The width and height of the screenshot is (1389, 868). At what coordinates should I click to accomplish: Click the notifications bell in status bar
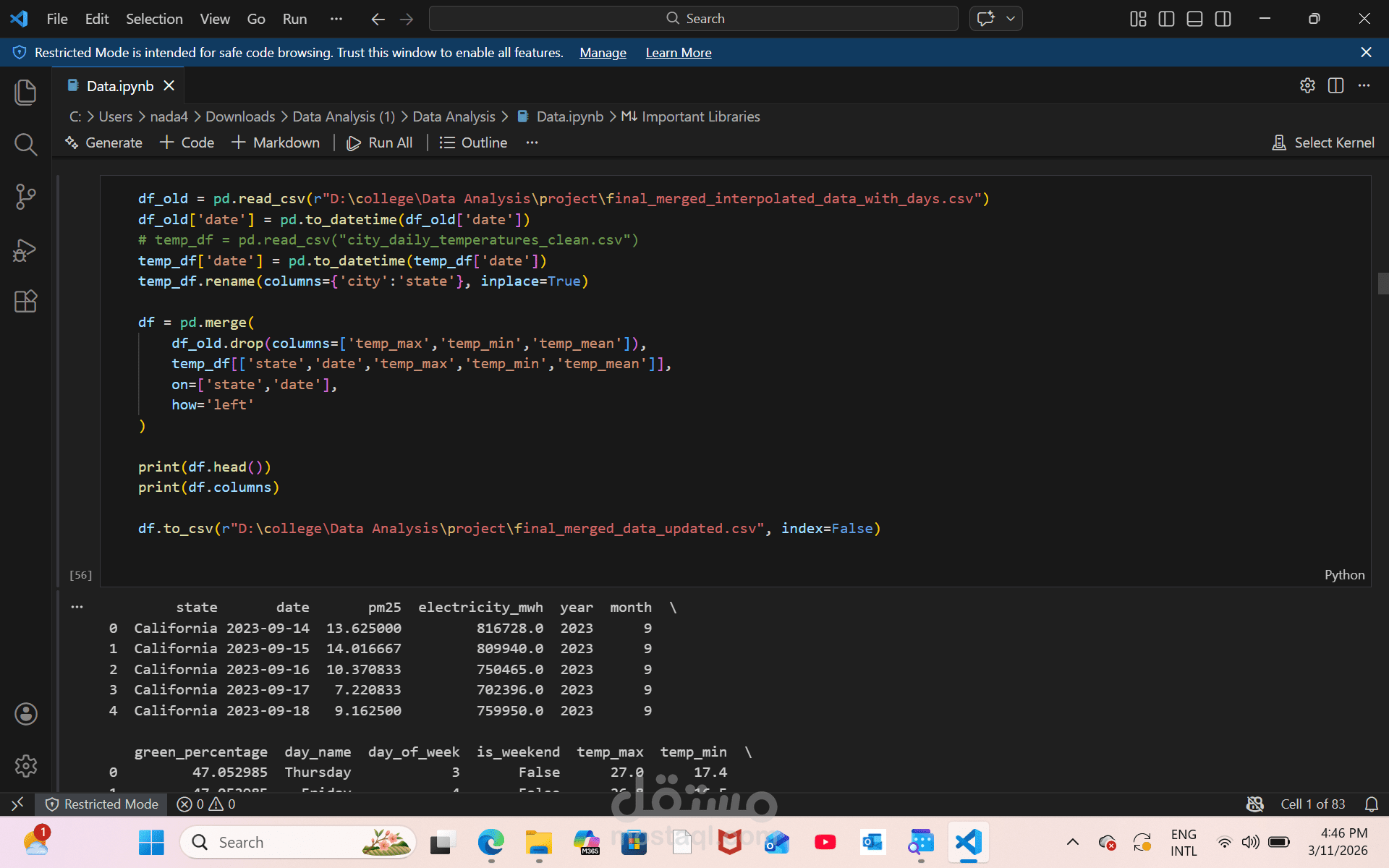tap(1371, 804)
